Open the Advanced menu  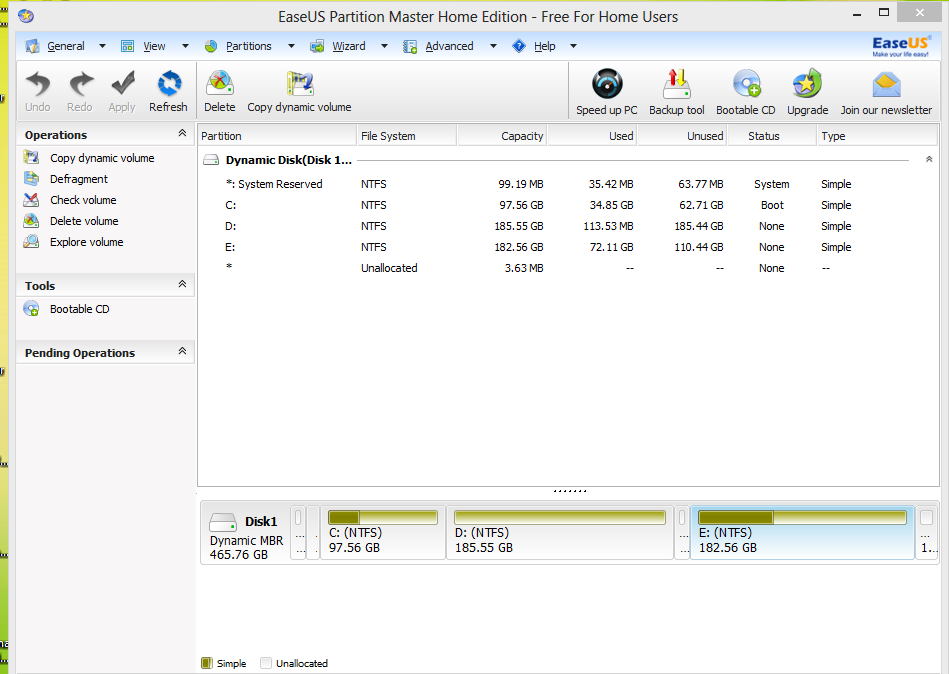449,46
